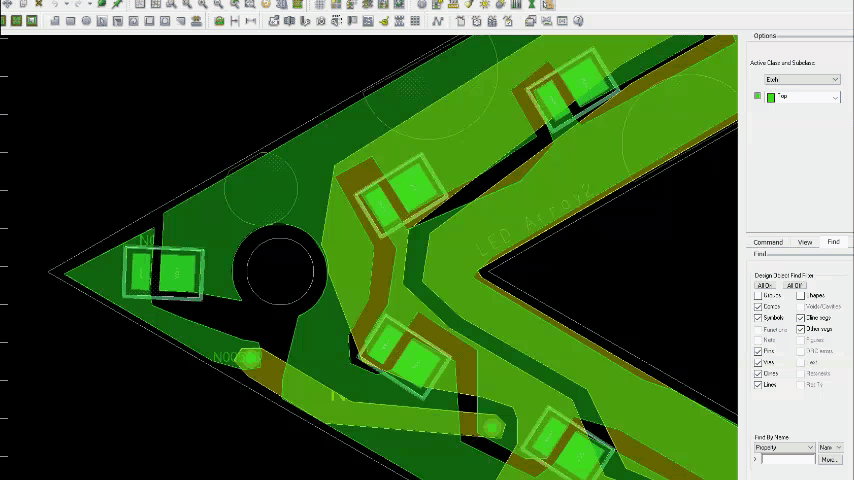Select the zigzag route icon
Image resolution: width=854 pixels, height=480 pixels.
[x=438, y=21]
